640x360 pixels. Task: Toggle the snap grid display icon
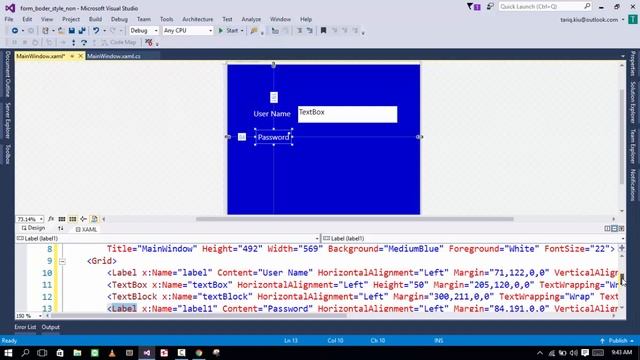62,219
